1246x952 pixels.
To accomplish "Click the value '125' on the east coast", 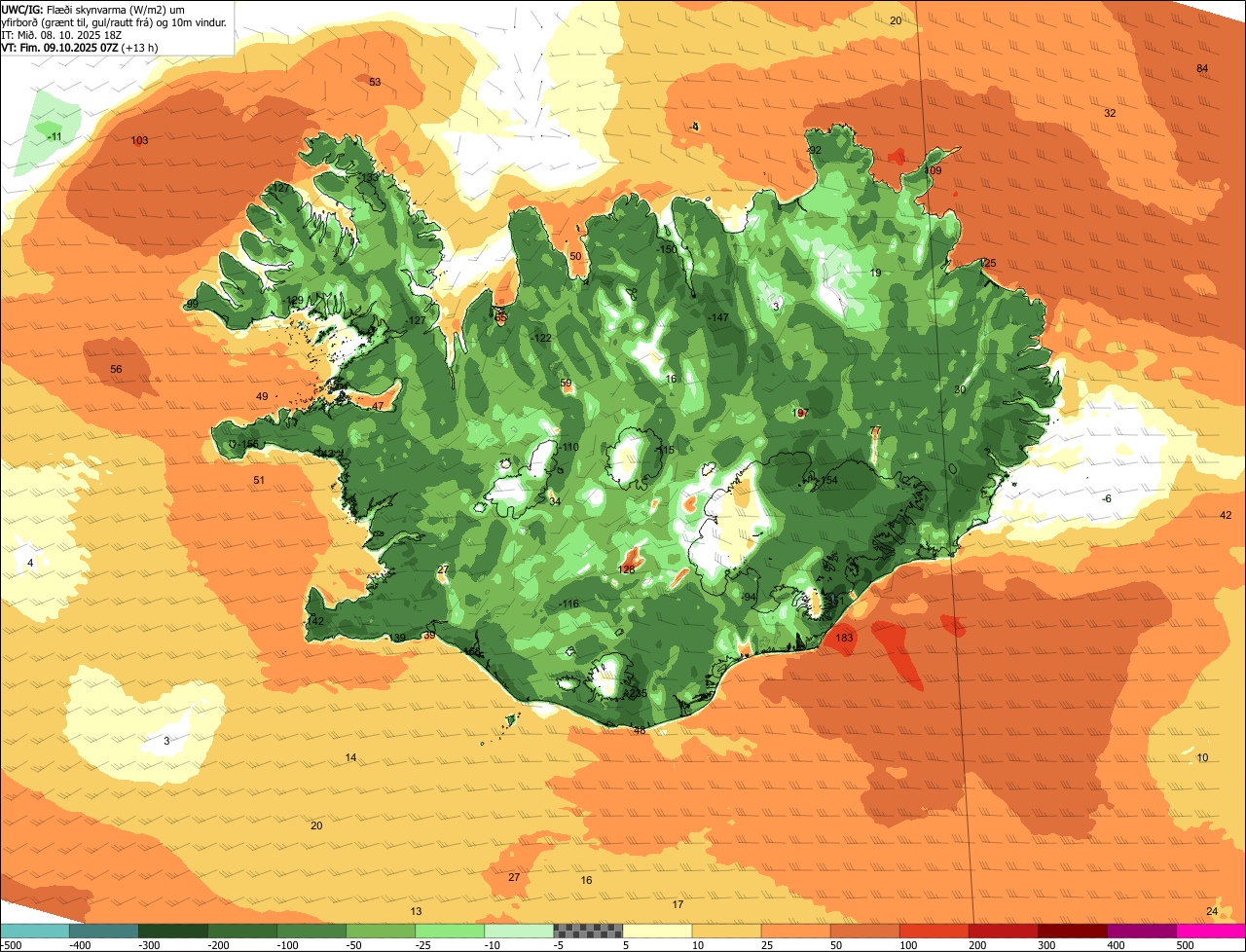I will click(988, 263).
